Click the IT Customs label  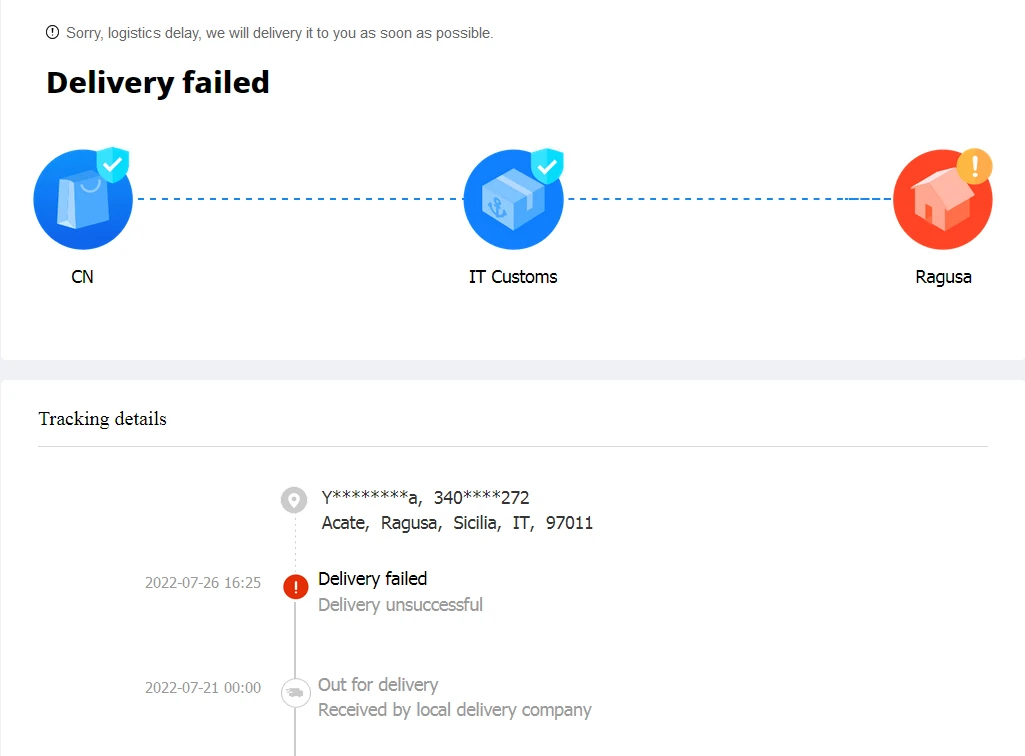(513, 277)
